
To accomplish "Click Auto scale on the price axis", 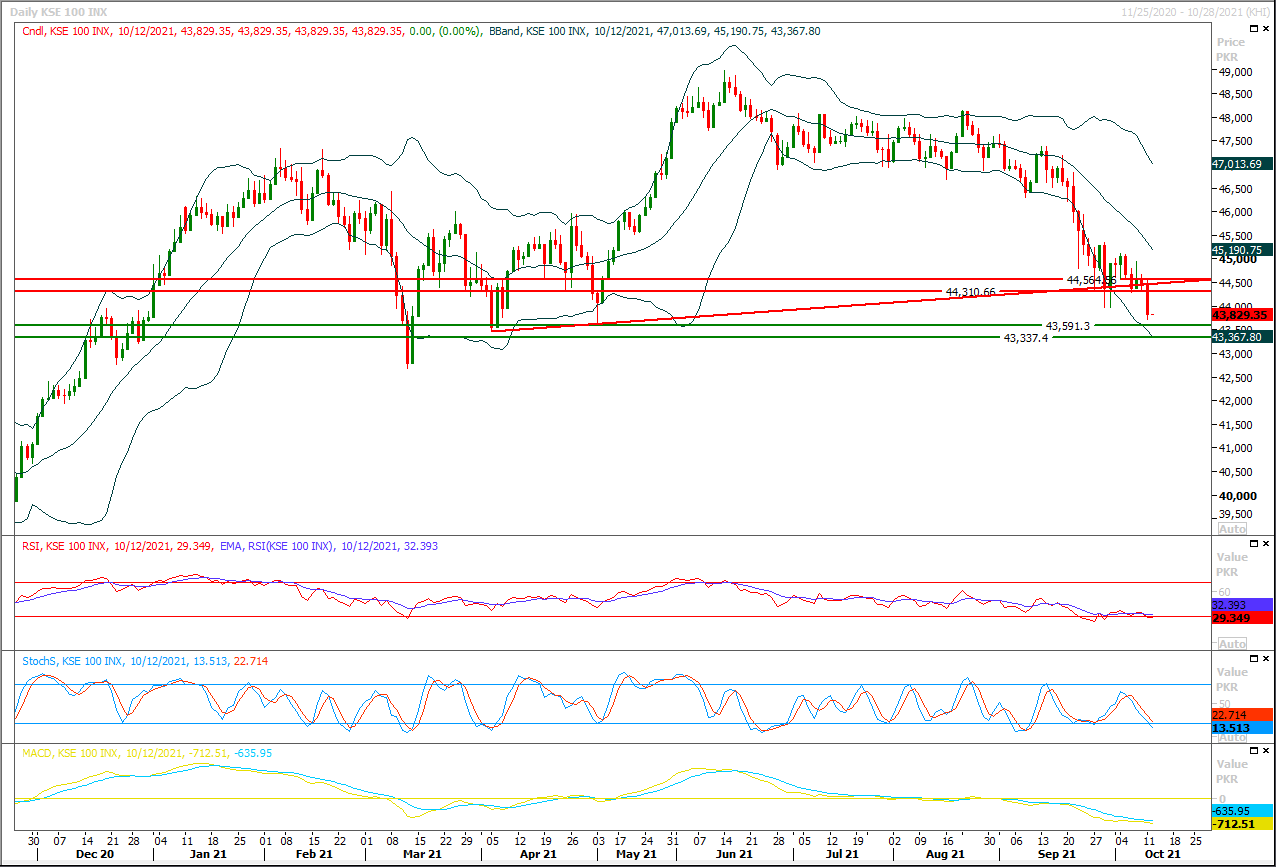I will pyautogui.click(x=1232, y=528).
